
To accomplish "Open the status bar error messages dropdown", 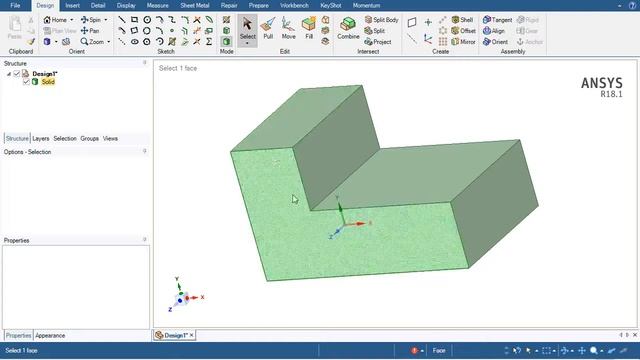I will tap(422, 351).
